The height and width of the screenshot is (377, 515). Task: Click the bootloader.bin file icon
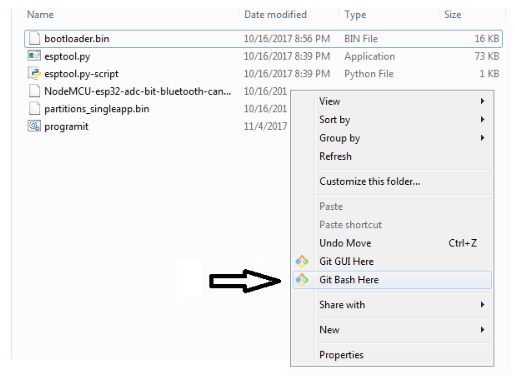coord(34,39)
